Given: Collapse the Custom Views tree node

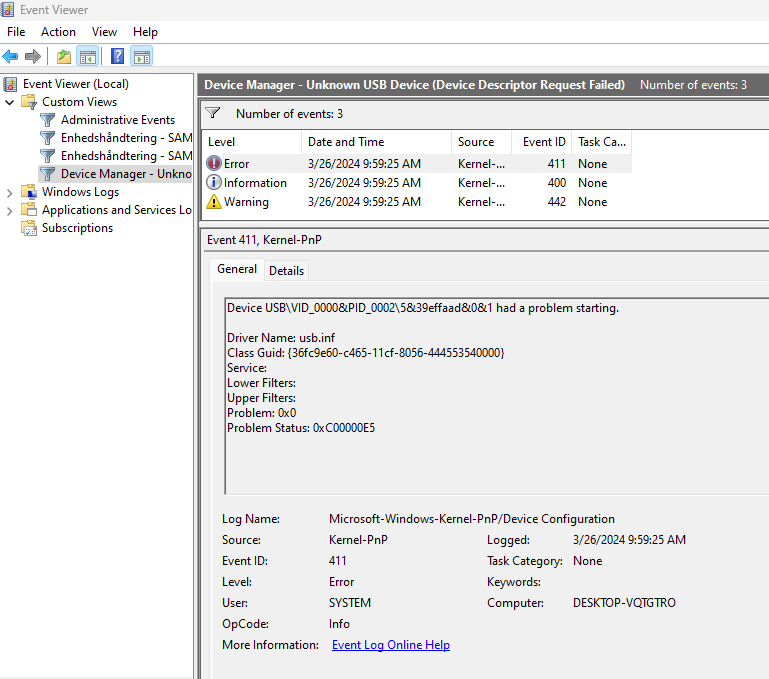Looking at the screenshot, I should click(9, 102).
